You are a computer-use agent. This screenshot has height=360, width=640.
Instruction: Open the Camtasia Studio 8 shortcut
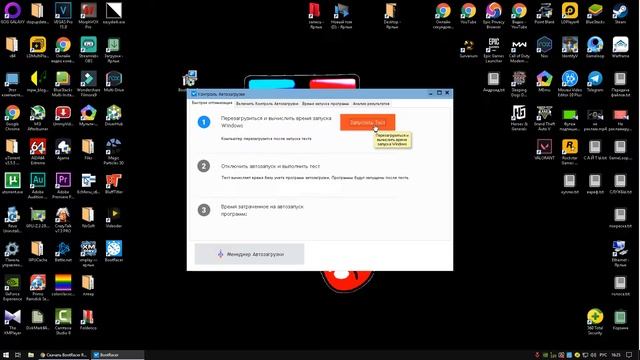(63, 322)
